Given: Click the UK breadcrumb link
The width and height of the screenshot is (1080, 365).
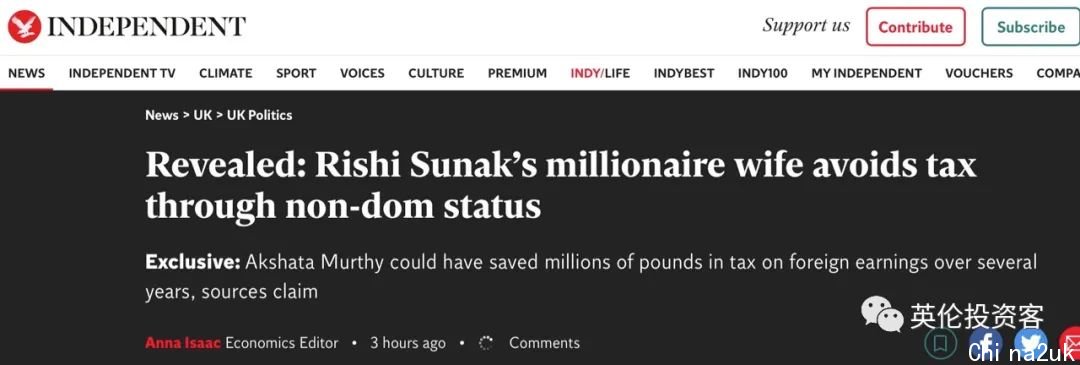Looking at the screenshot, I should (202, 115).
